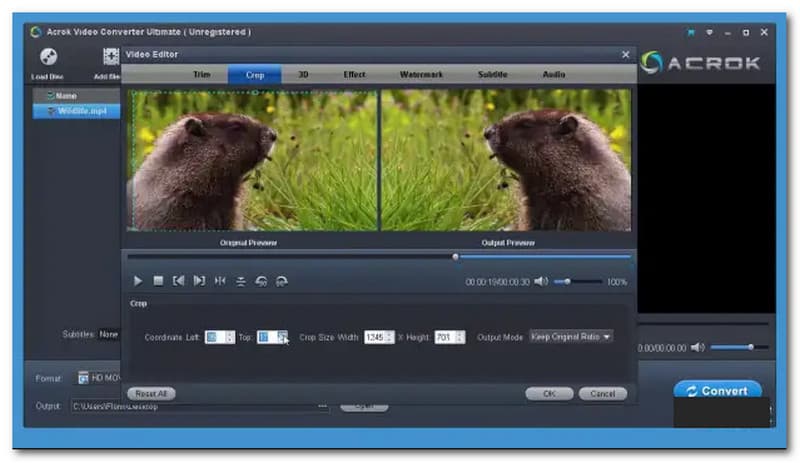The height and width of the screenshot is (463, 800).
Task: Open the Output Mode dropdown
Action: pyautogui.click(x=571, y=337)
